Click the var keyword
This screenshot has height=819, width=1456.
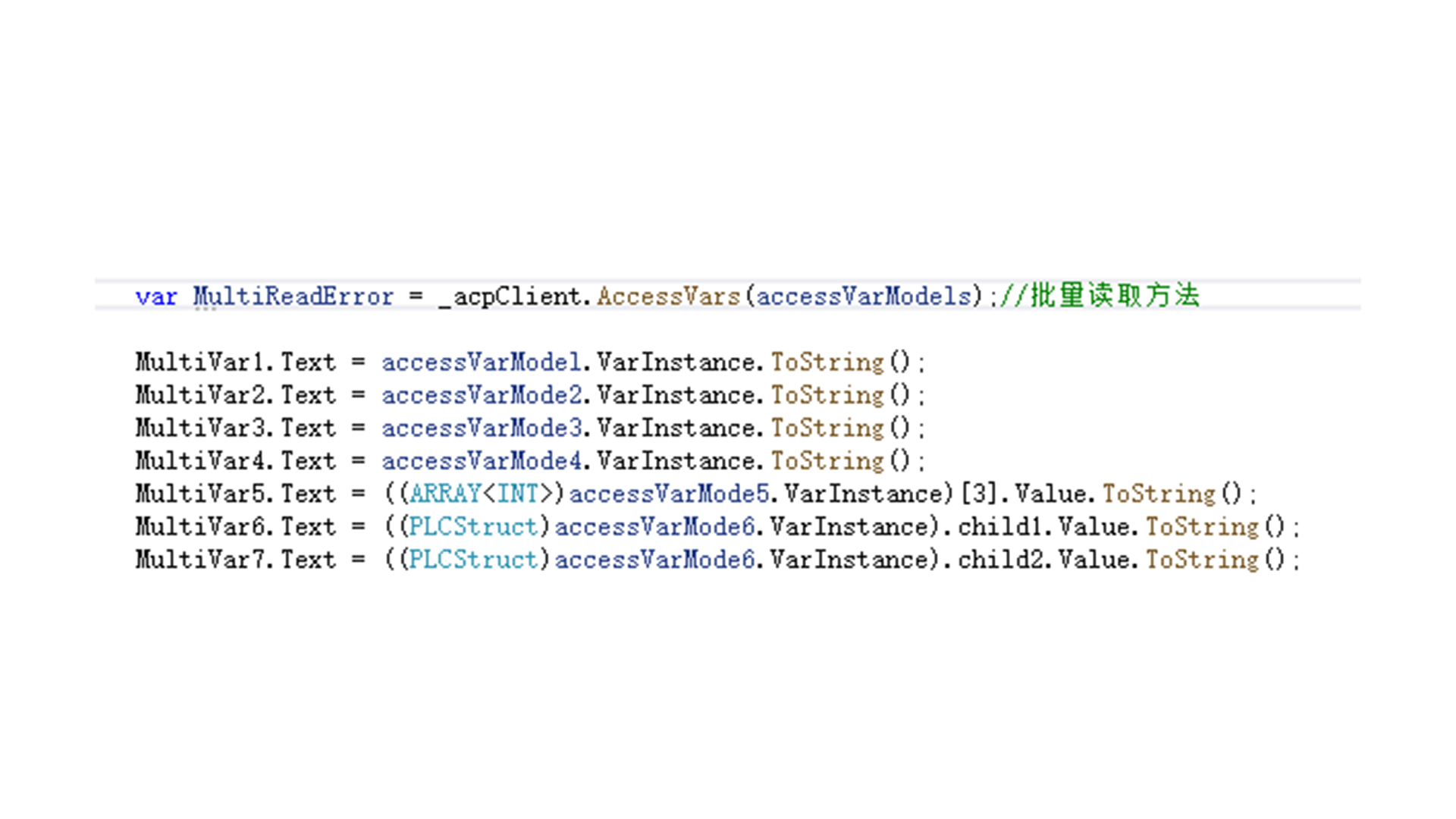pos(156,297)
